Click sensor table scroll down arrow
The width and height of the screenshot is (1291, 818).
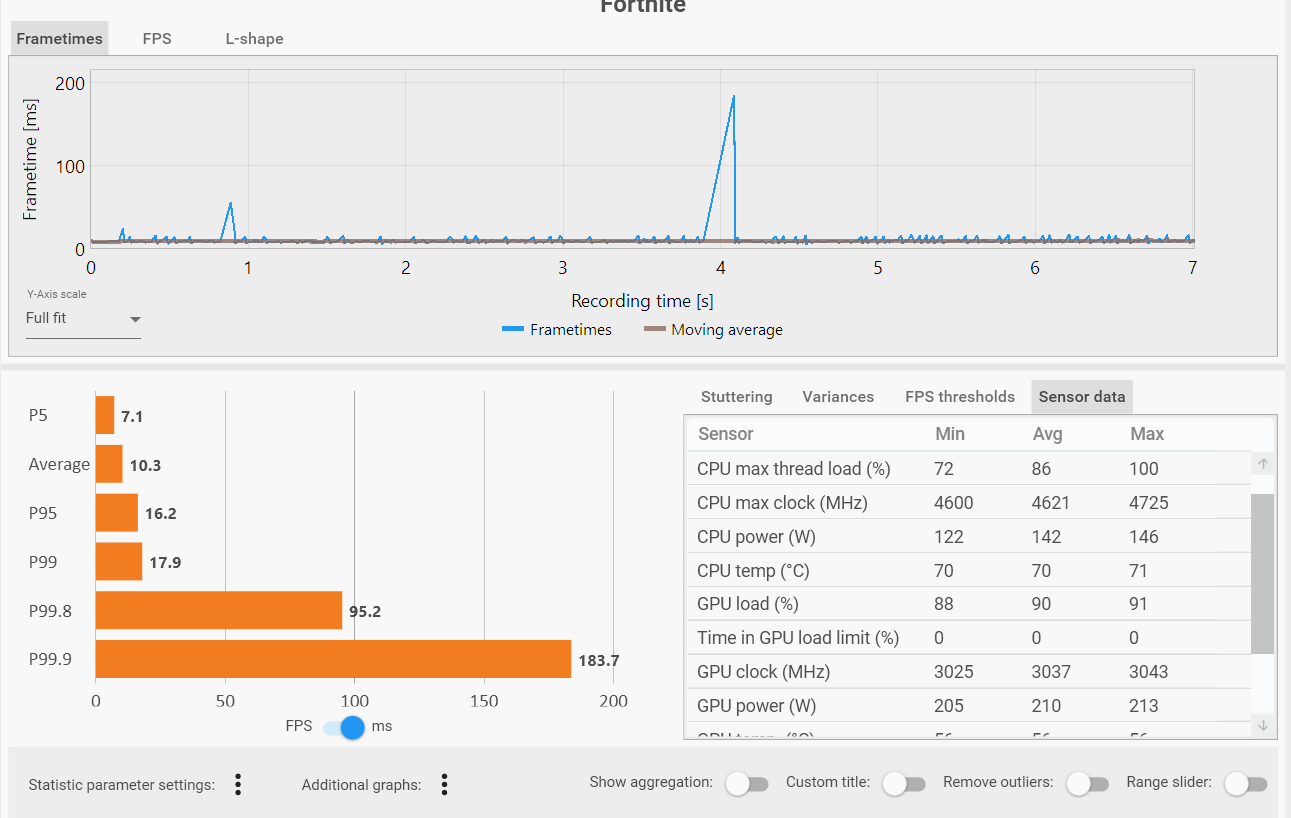1263,725
